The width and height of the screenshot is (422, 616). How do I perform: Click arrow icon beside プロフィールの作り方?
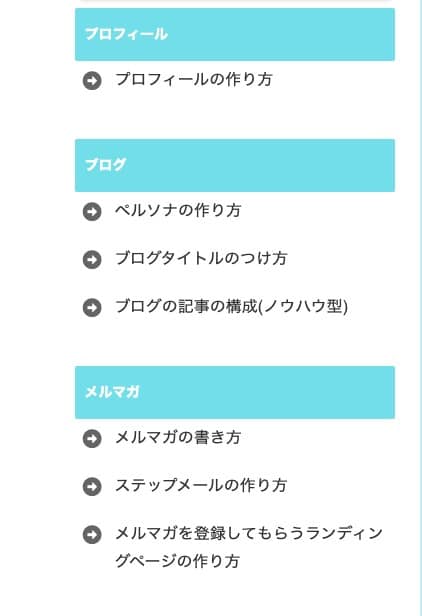tap(92, 81)
